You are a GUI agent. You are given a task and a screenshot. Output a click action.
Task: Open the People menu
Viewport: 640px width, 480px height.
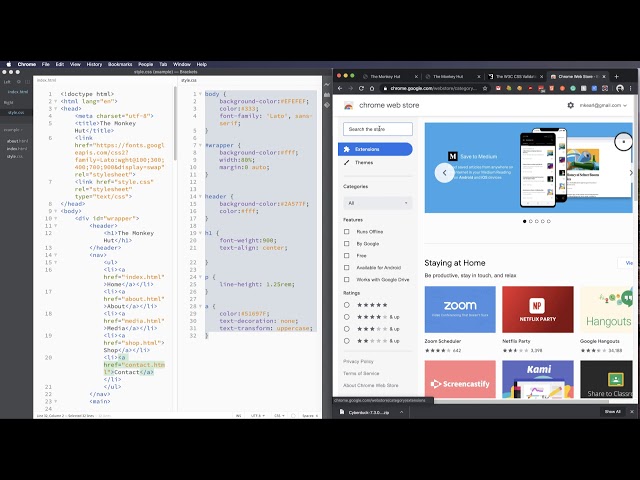pyautogui.click(x=145, y=64)
